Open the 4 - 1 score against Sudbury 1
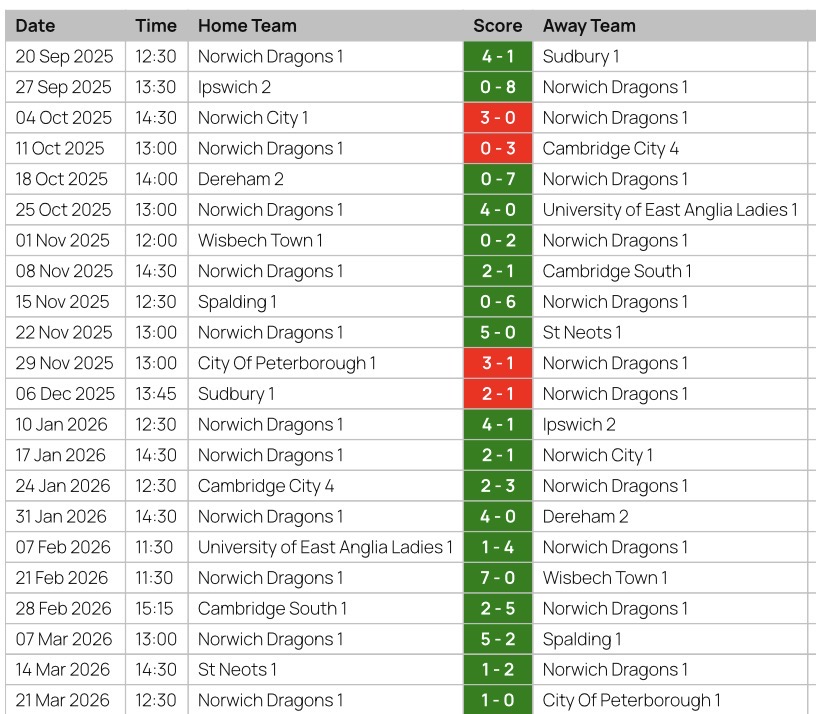 [x=498, y=57]
